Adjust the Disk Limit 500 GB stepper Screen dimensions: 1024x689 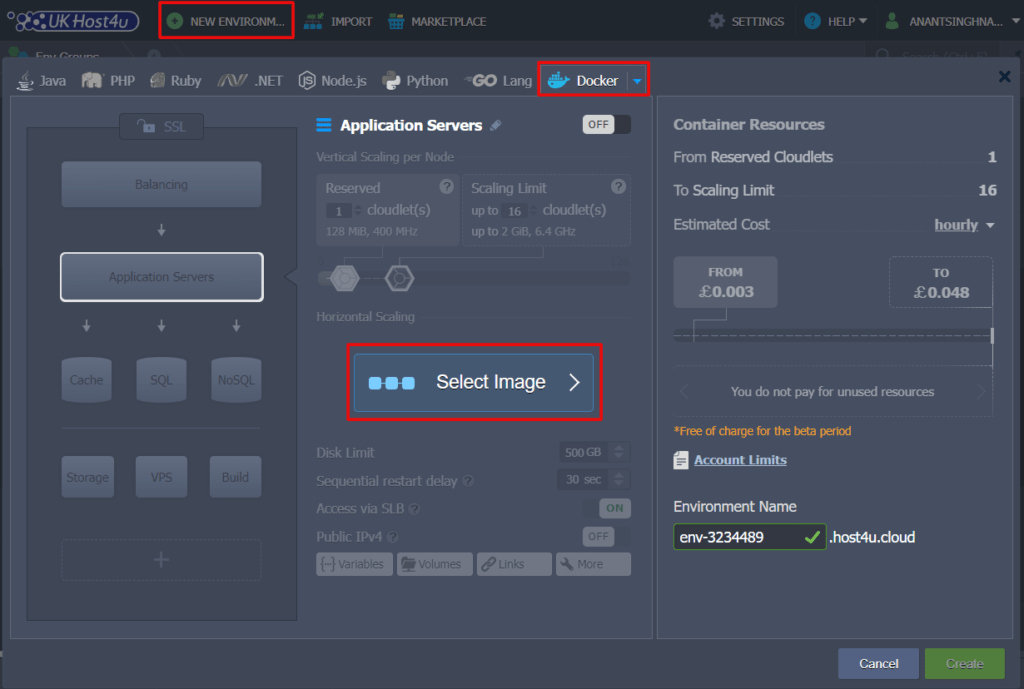point(618,452)
